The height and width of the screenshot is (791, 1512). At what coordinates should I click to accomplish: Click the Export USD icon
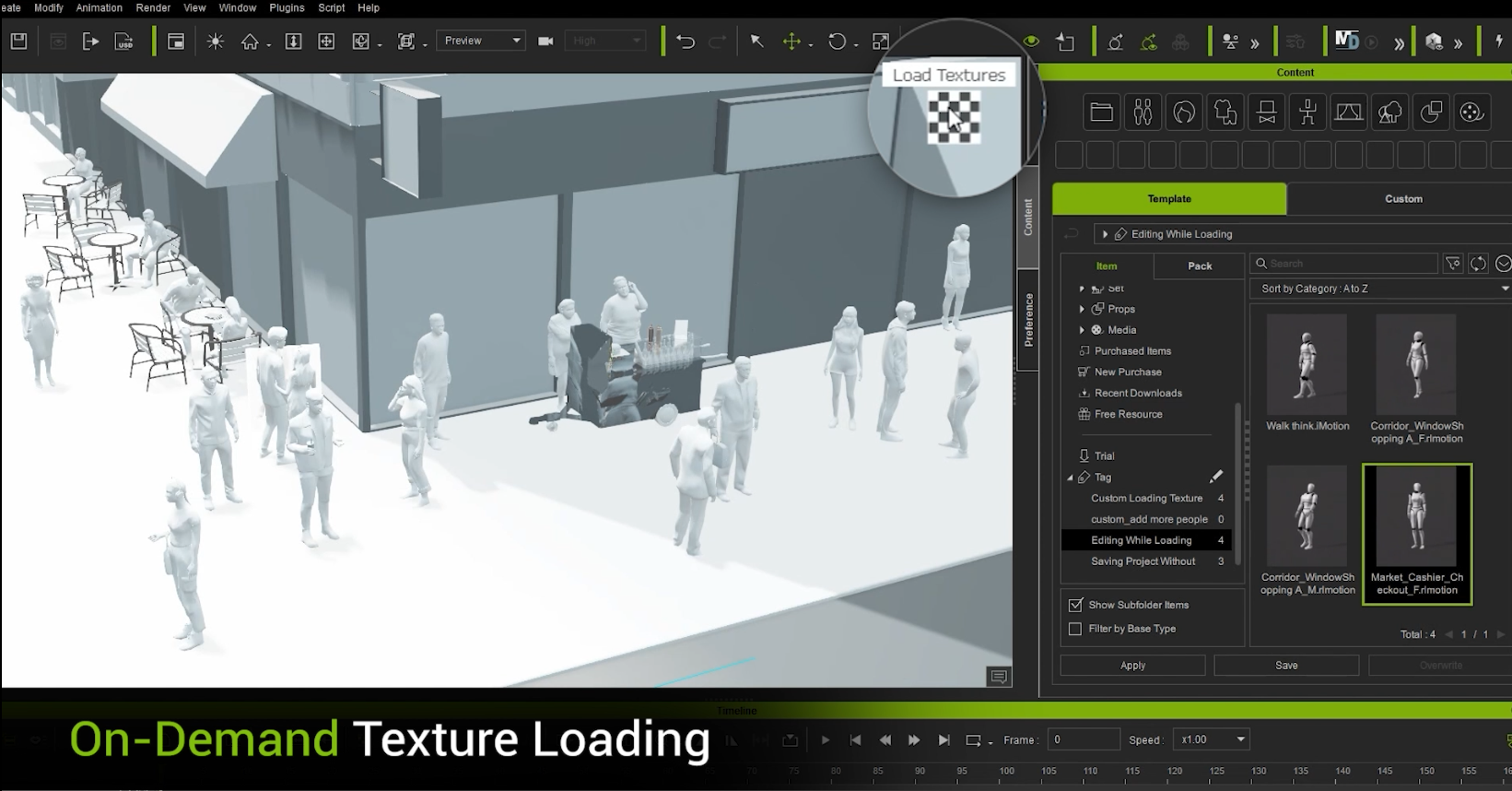123,41
